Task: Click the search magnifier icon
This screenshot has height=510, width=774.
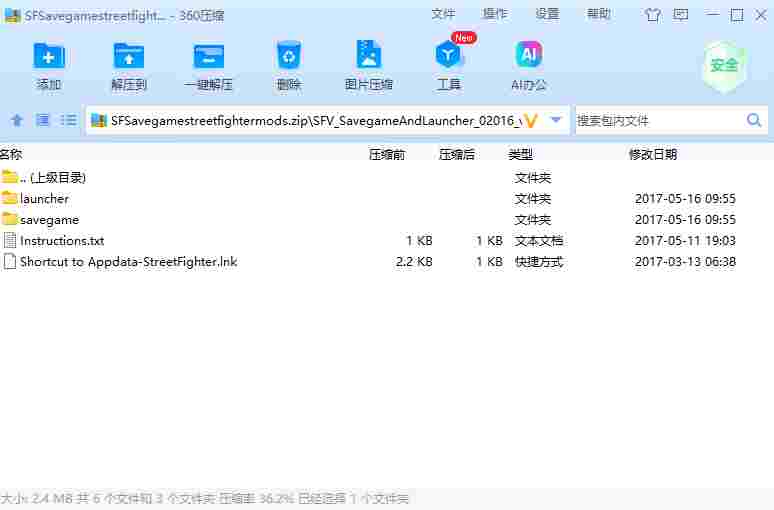Action: 754,120
